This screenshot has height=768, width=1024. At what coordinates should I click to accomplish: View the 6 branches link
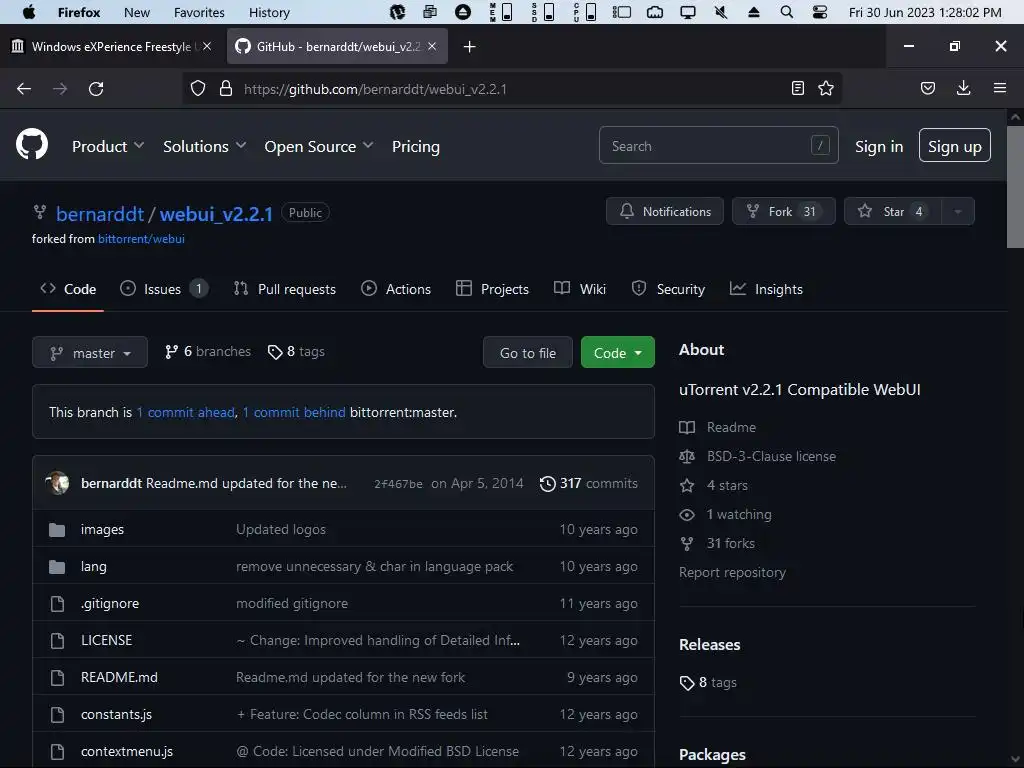pyautogui.click(x=208, y=352)
